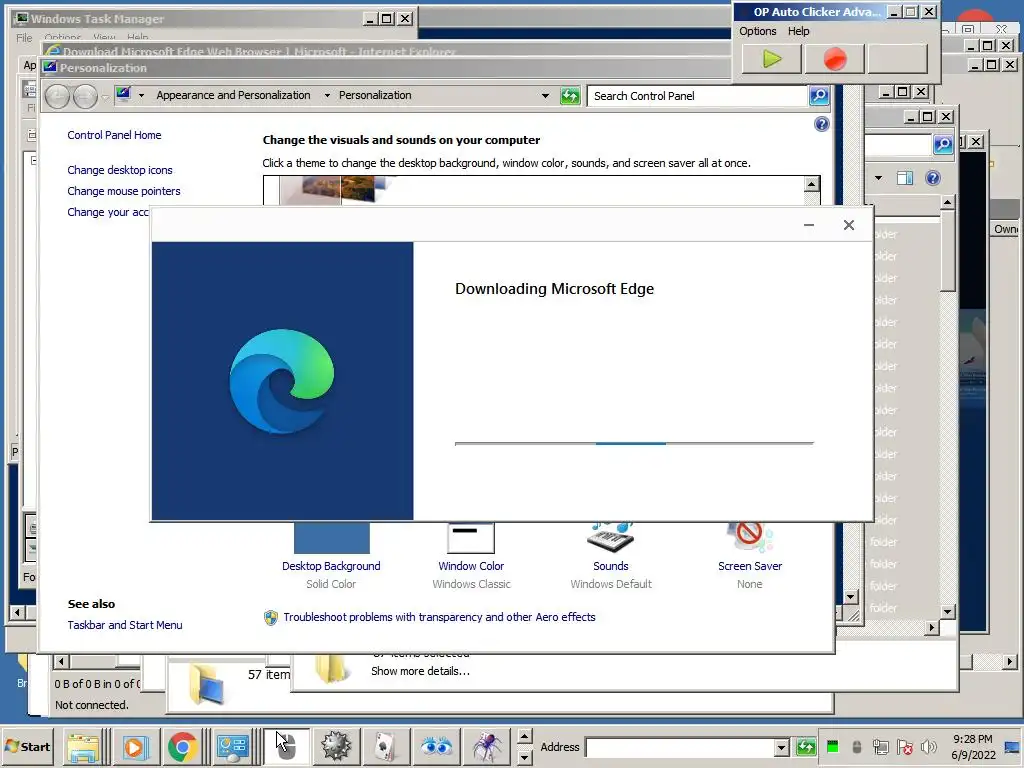Open the Control Panel taskbar icon
This screenshot has height=768, width=1024.
click(x=233, y=747)
